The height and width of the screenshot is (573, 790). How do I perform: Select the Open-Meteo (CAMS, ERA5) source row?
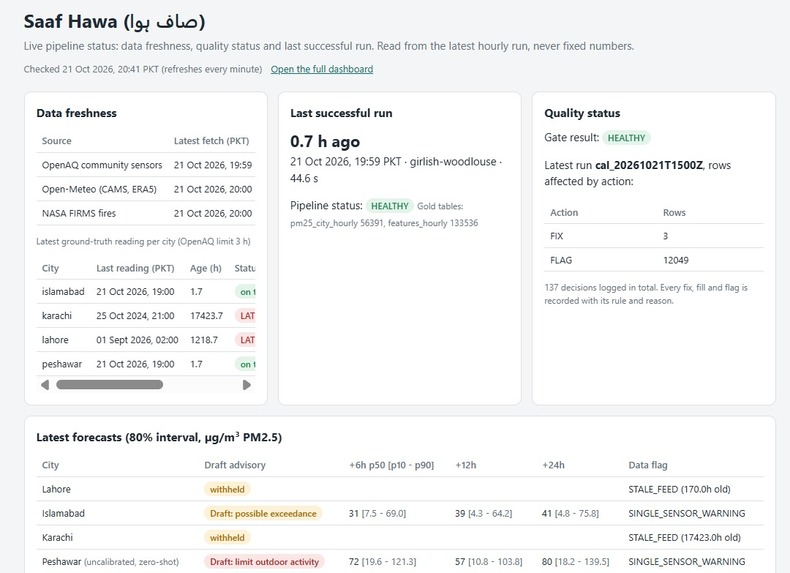coord(146,189)
